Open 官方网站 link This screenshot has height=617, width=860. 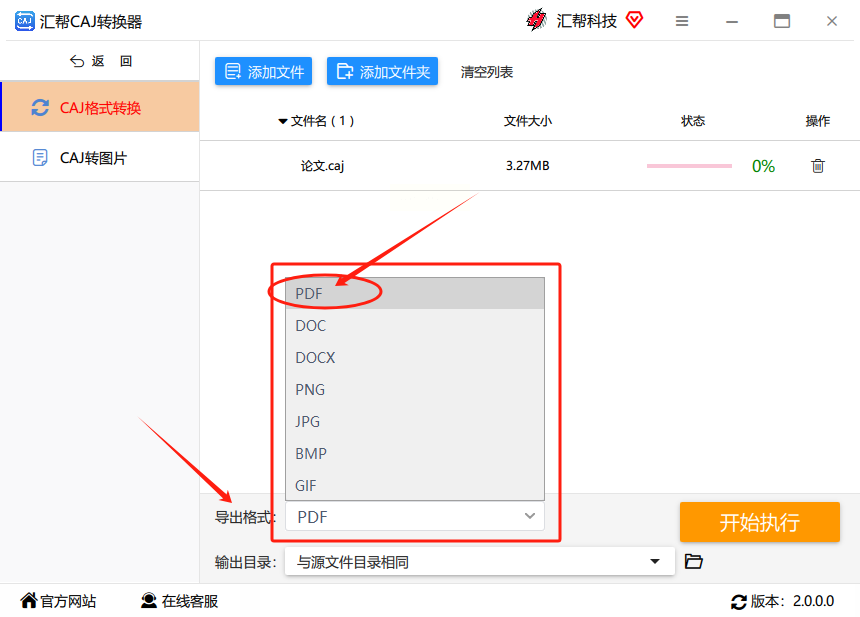click(58, 601)
